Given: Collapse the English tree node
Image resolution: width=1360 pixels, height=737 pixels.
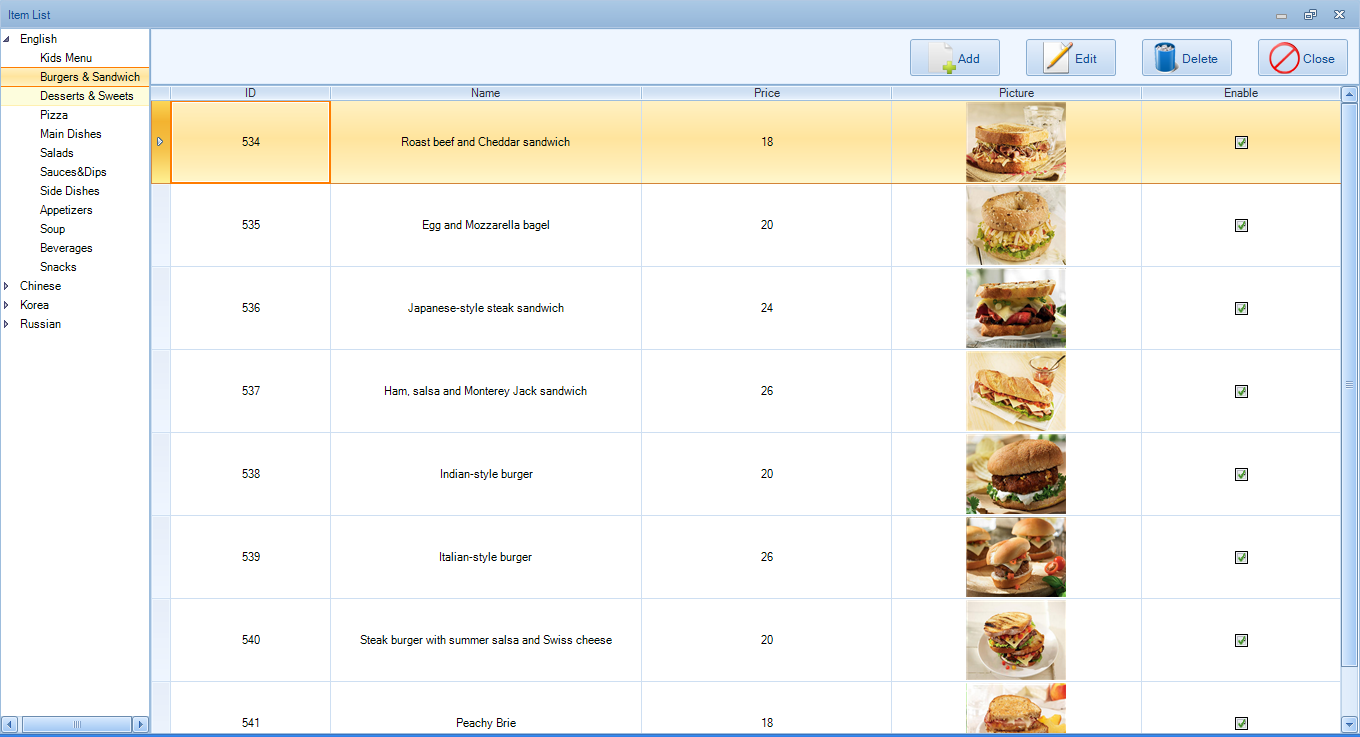Looking at the screenshot, I should click(x=7, y=39).
